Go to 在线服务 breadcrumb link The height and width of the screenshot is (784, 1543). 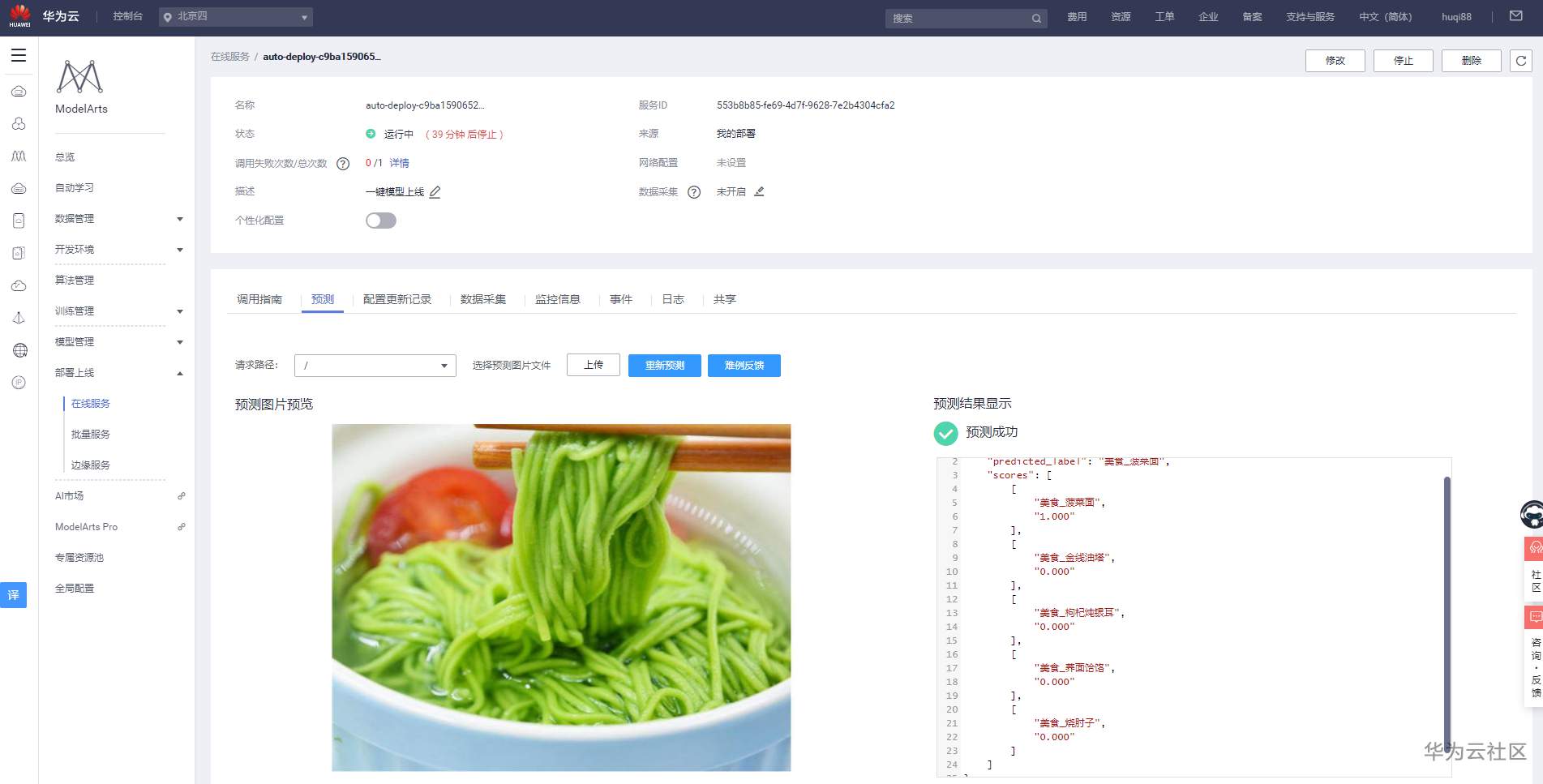tap(230, 57)
